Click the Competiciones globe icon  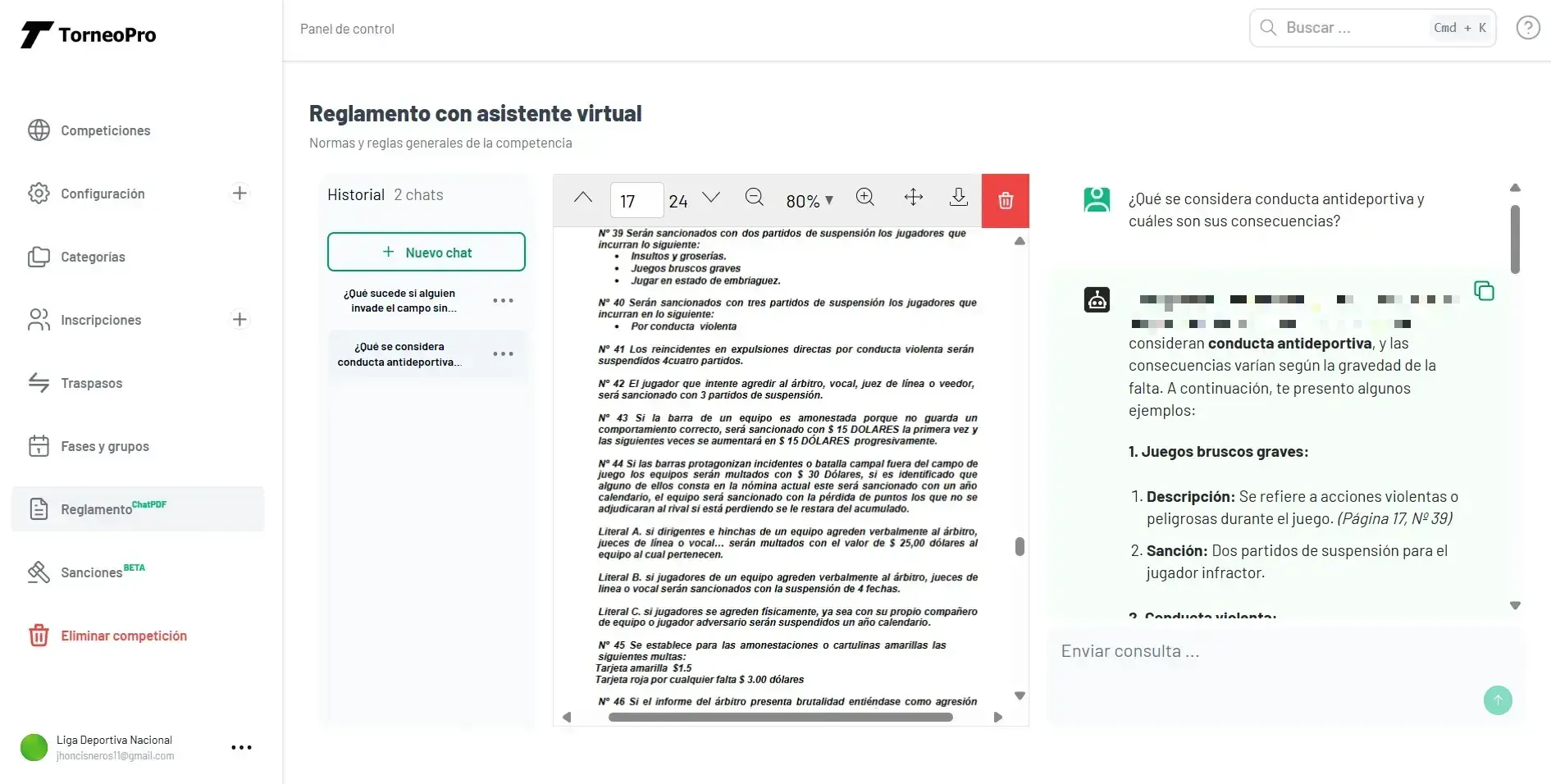[x=39, y=130]
